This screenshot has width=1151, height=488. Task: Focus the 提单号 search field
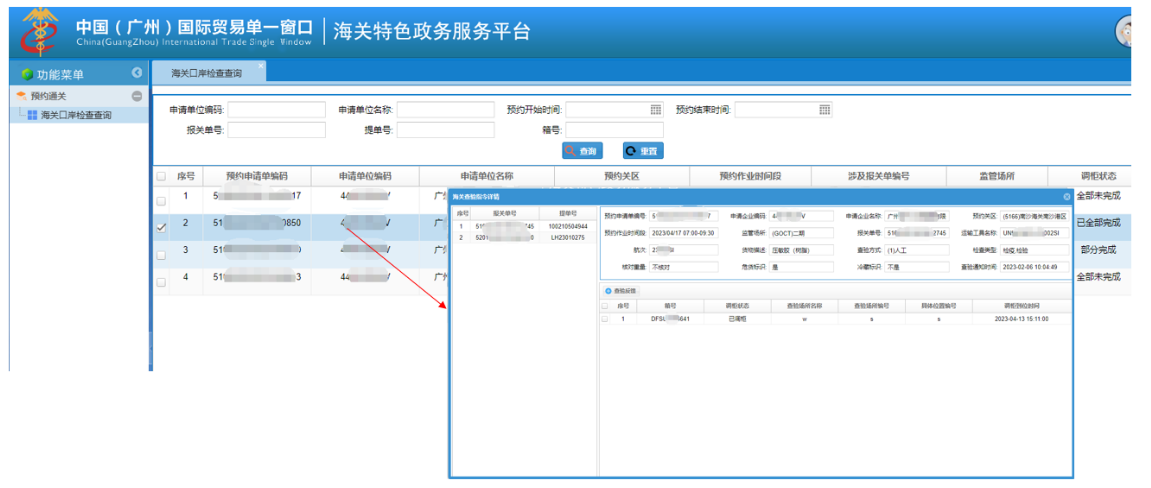pos(446,130)
